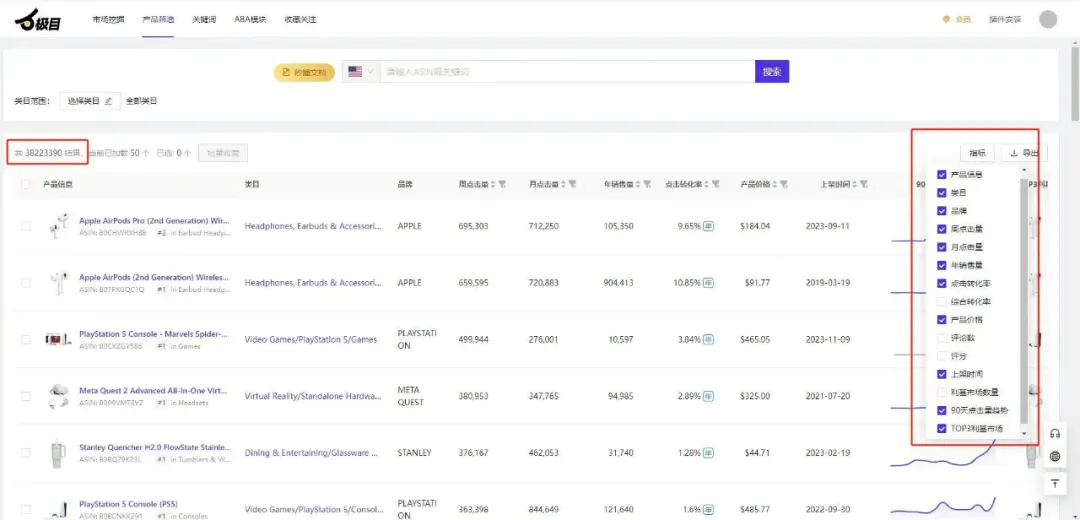Viewport: 1080px width, 520px height.
Task: Open Apple AirPods Pro (2nd Generation) product link
Action: click(x=154, y=220)
